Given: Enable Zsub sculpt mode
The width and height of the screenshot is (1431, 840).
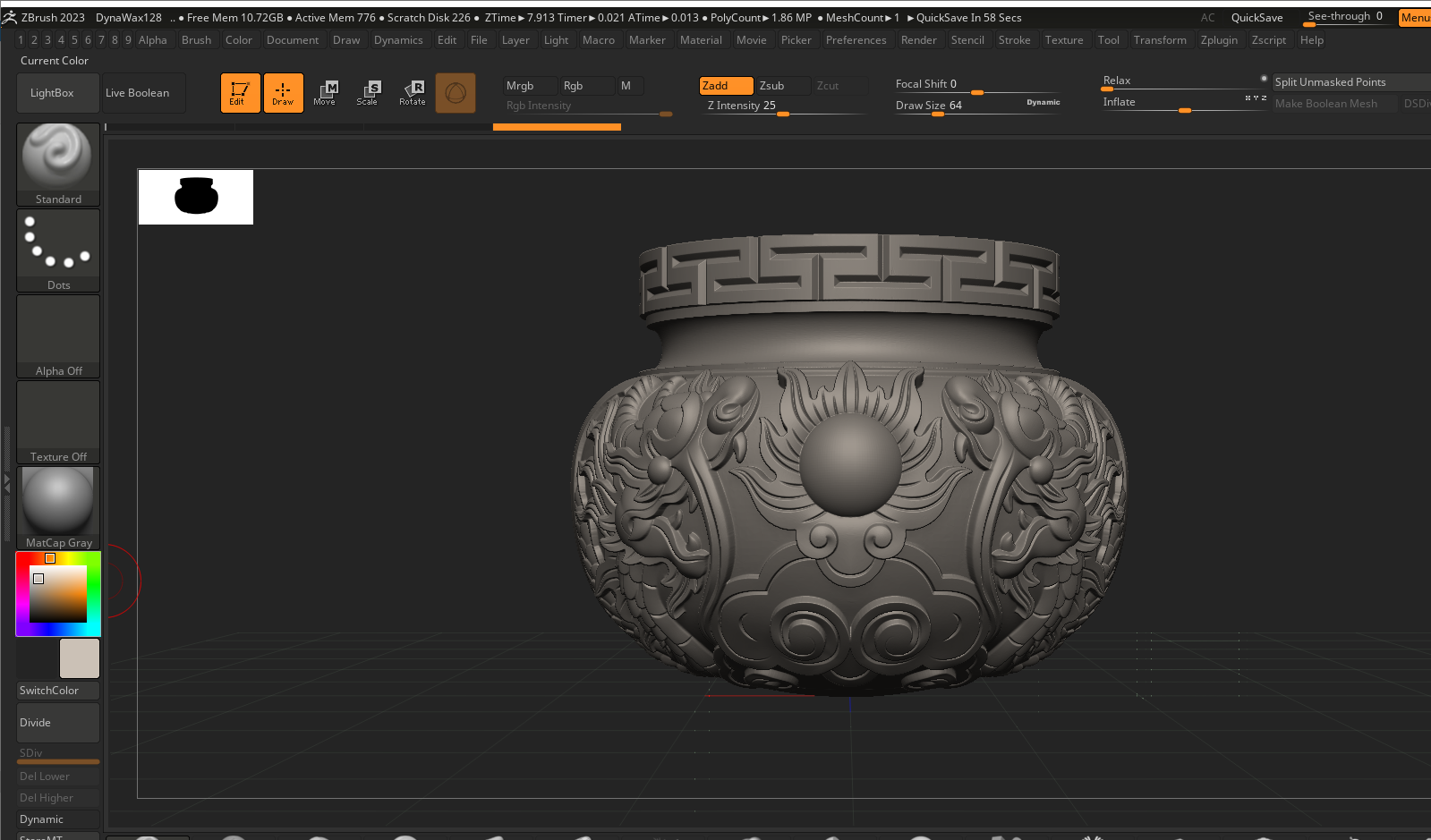Looking at the screenshot, I should (781, 86).
